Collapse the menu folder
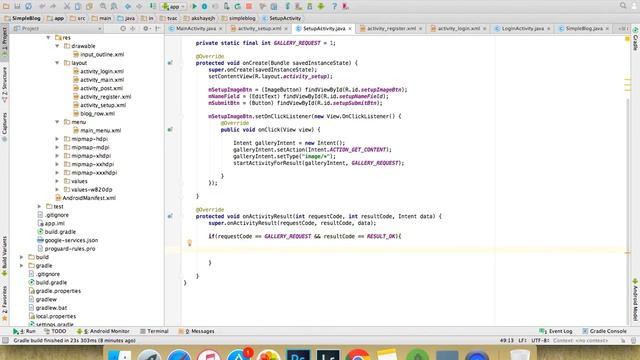The width and height of the screenshot is (640, 360). 57,122
